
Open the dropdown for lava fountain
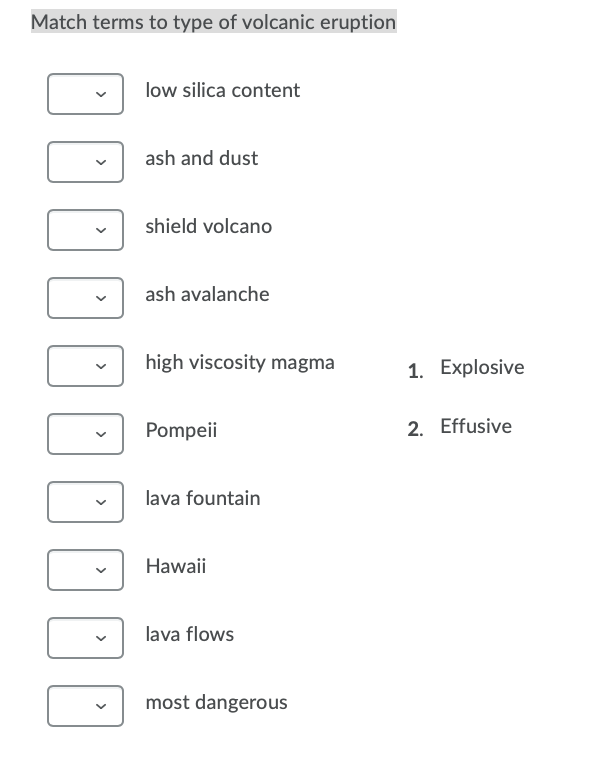click(x=85, y=502)
